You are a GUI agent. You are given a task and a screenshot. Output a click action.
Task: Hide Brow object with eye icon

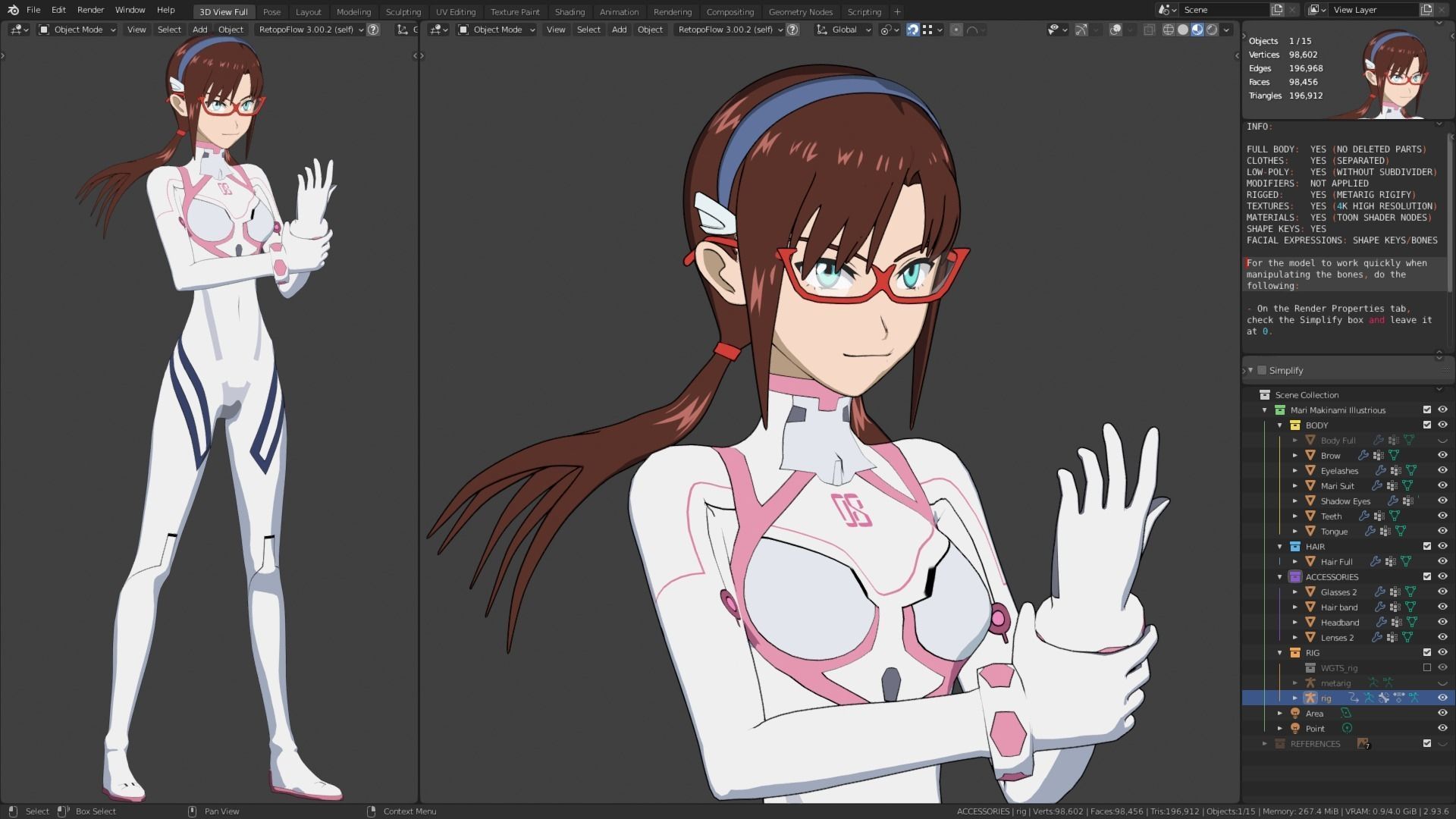coord(1442,455)
